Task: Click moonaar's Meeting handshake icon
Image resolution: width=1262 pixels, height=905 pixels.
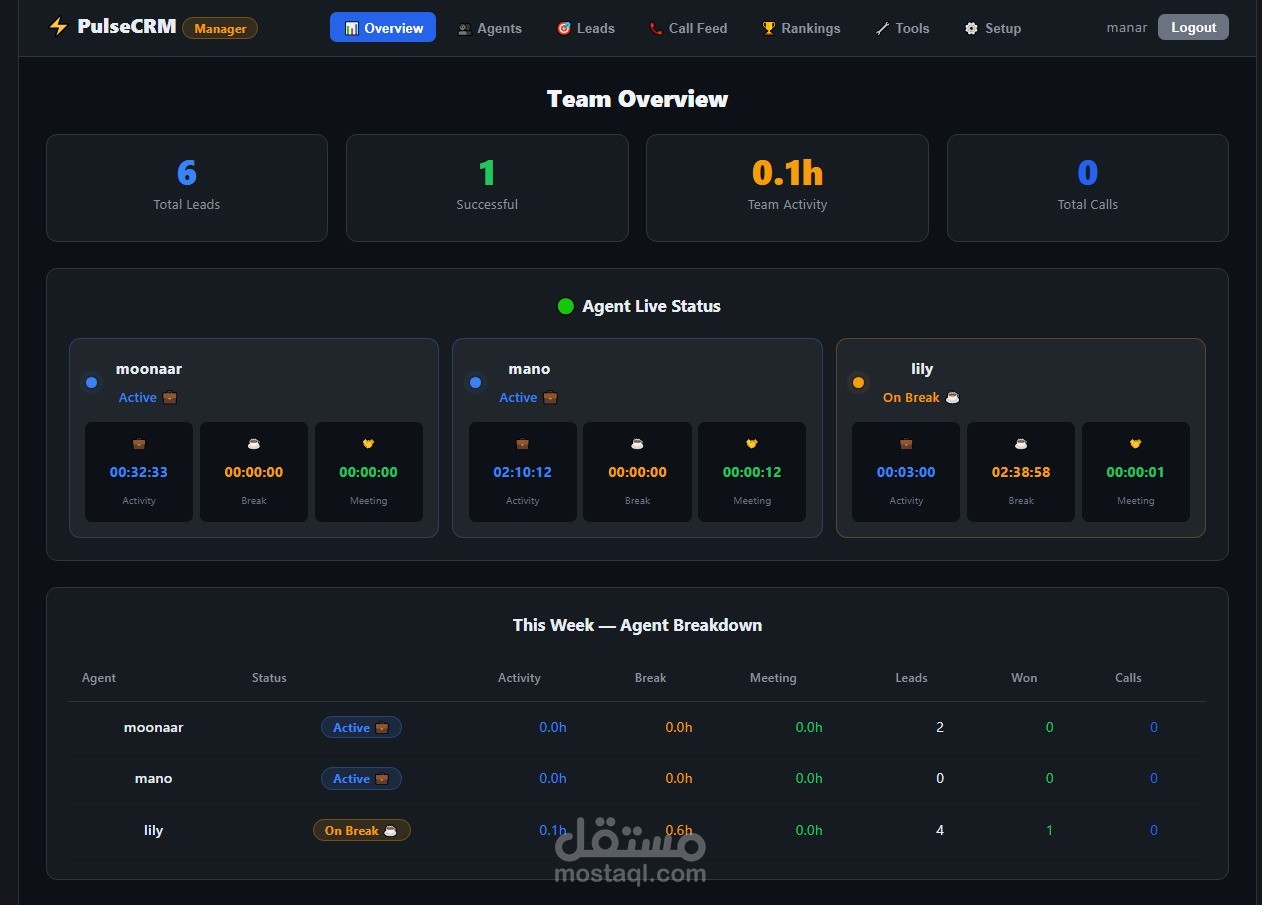Action: click(x=369, y=443)
